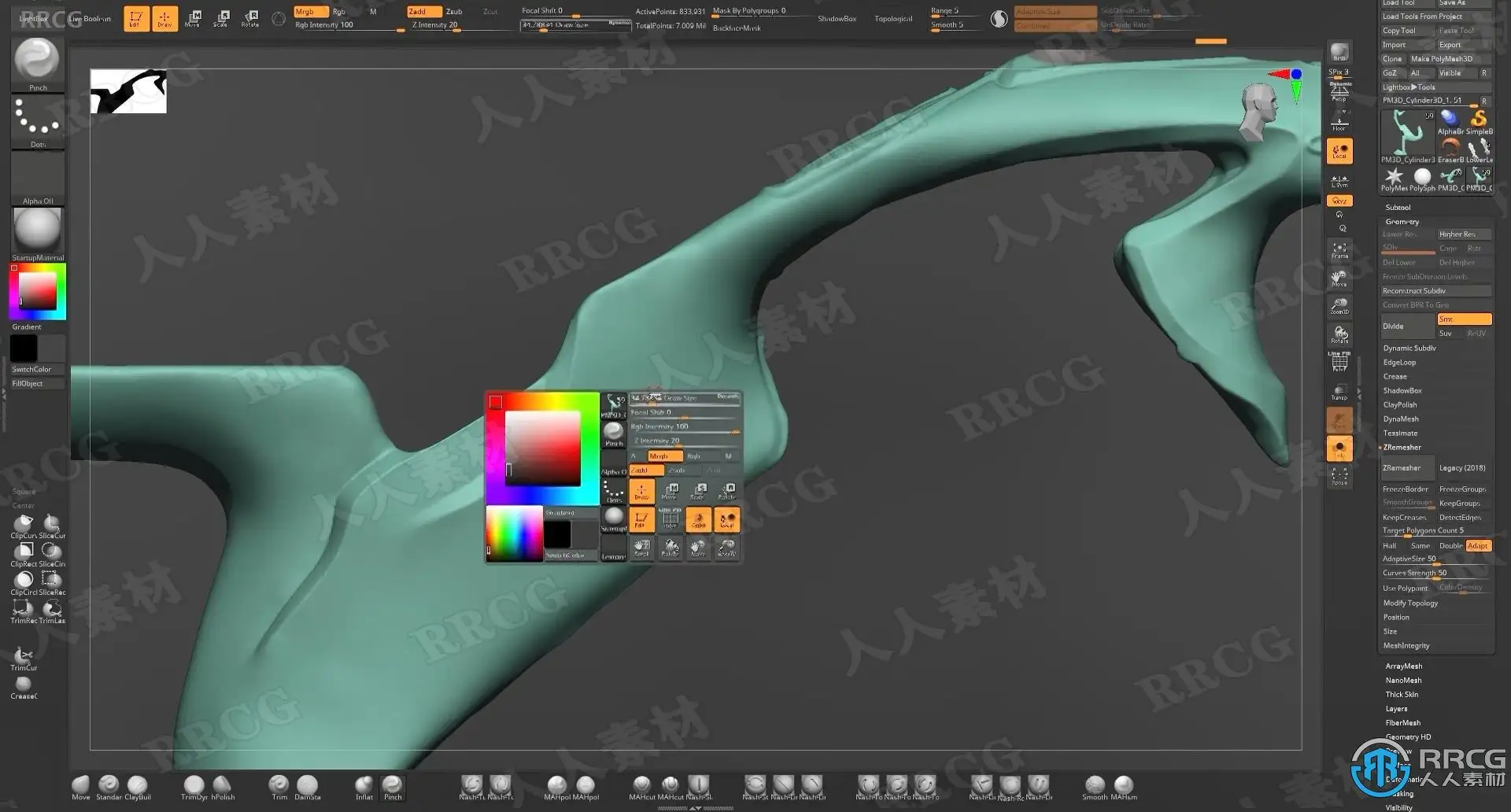
Task: Select the Standard brush in bottom shelf
Action: coord(109,787)
